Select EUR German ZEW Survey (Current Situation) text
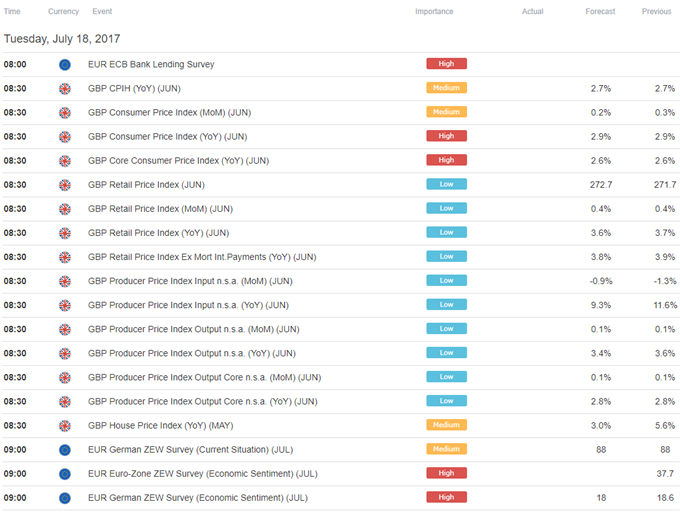Viewport: 680px width, 512px height. tap(190, 450)
